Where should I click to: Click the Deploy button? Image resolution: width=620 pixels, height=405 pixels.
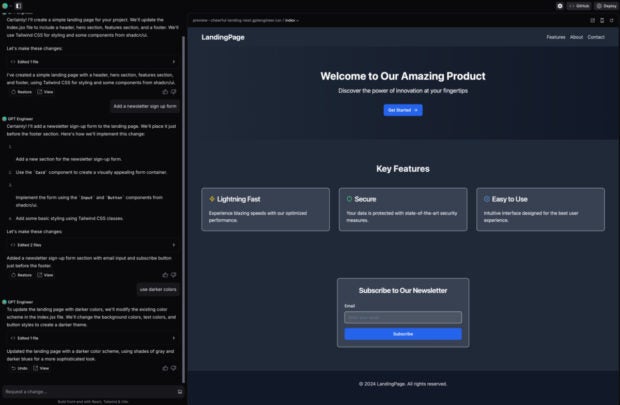click(x=605, y=6)
